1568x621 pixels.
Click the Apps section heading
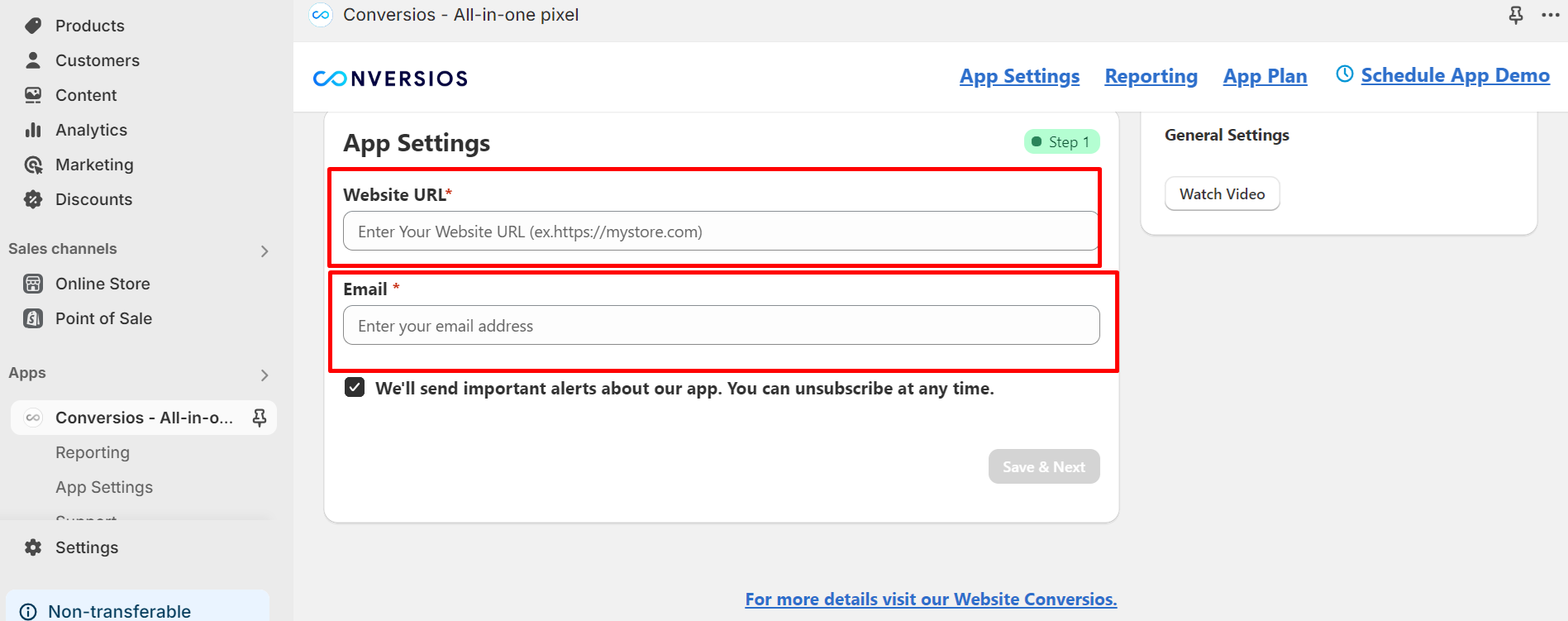click(x=27, y=373)
